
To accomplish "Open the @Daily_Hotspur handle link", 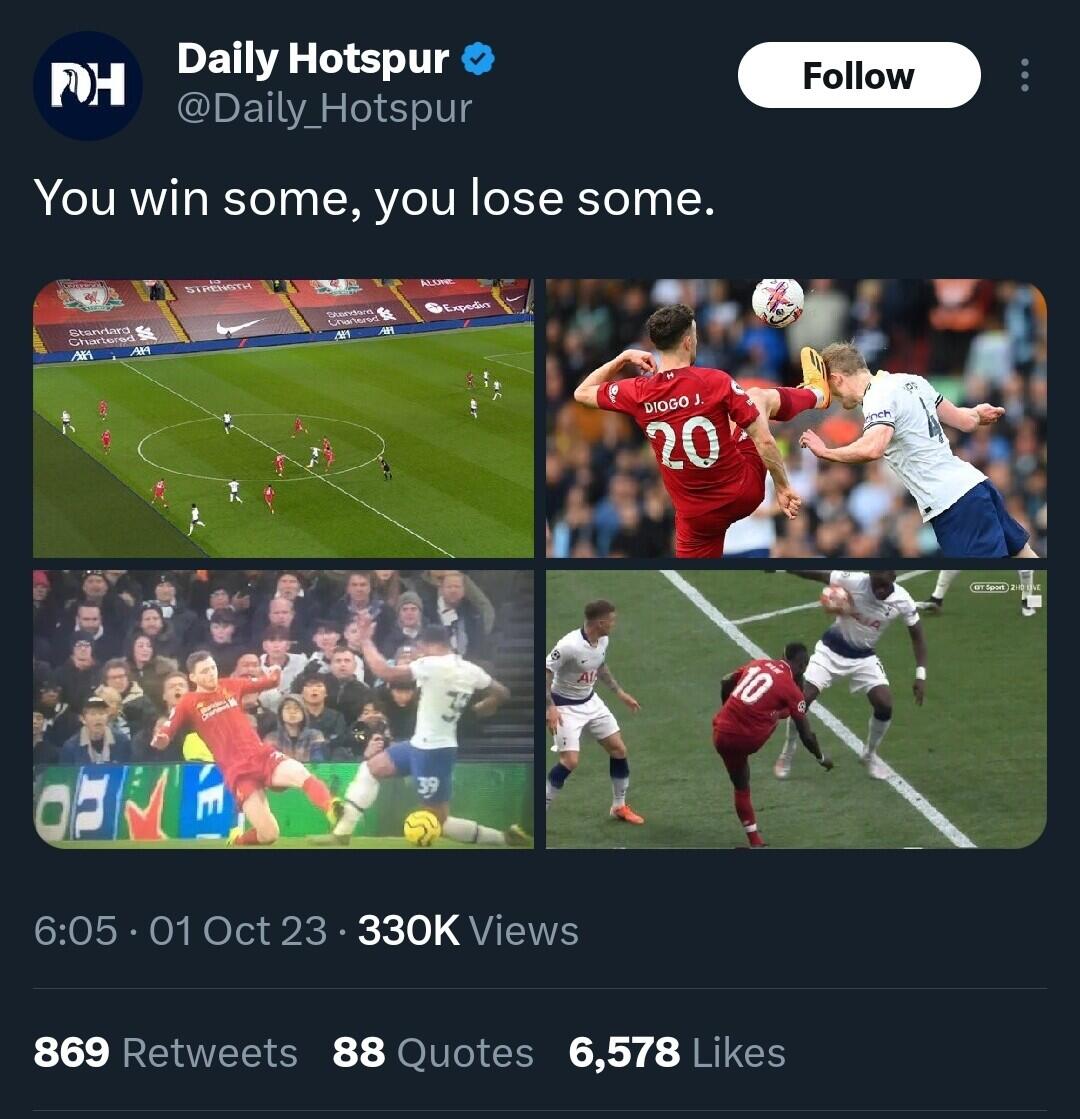I will pos(324,109).
